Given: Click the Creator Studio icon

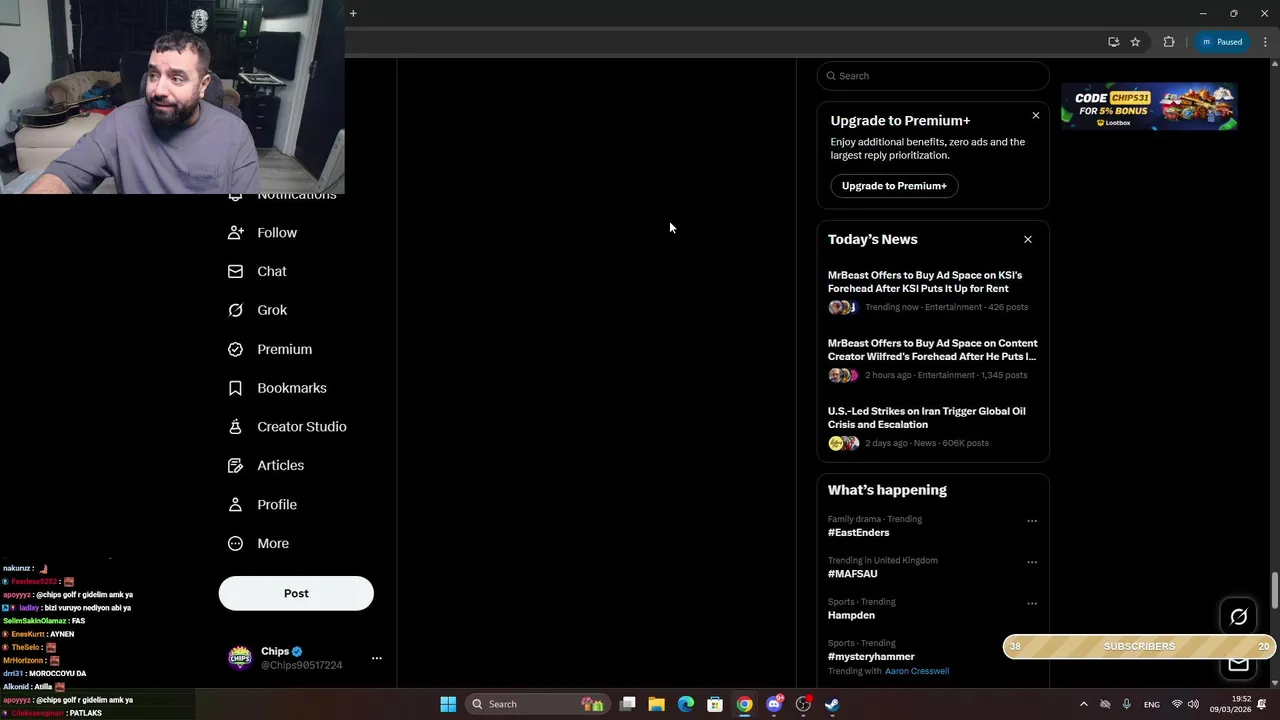Looking at the screenshot, I should (x=235, y=427).
